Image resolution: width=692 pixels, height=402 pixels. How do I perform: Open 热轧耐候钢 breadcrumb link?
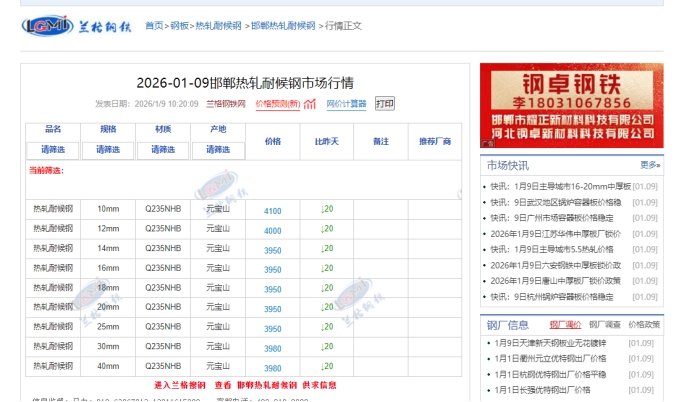[x=218, y=25]
